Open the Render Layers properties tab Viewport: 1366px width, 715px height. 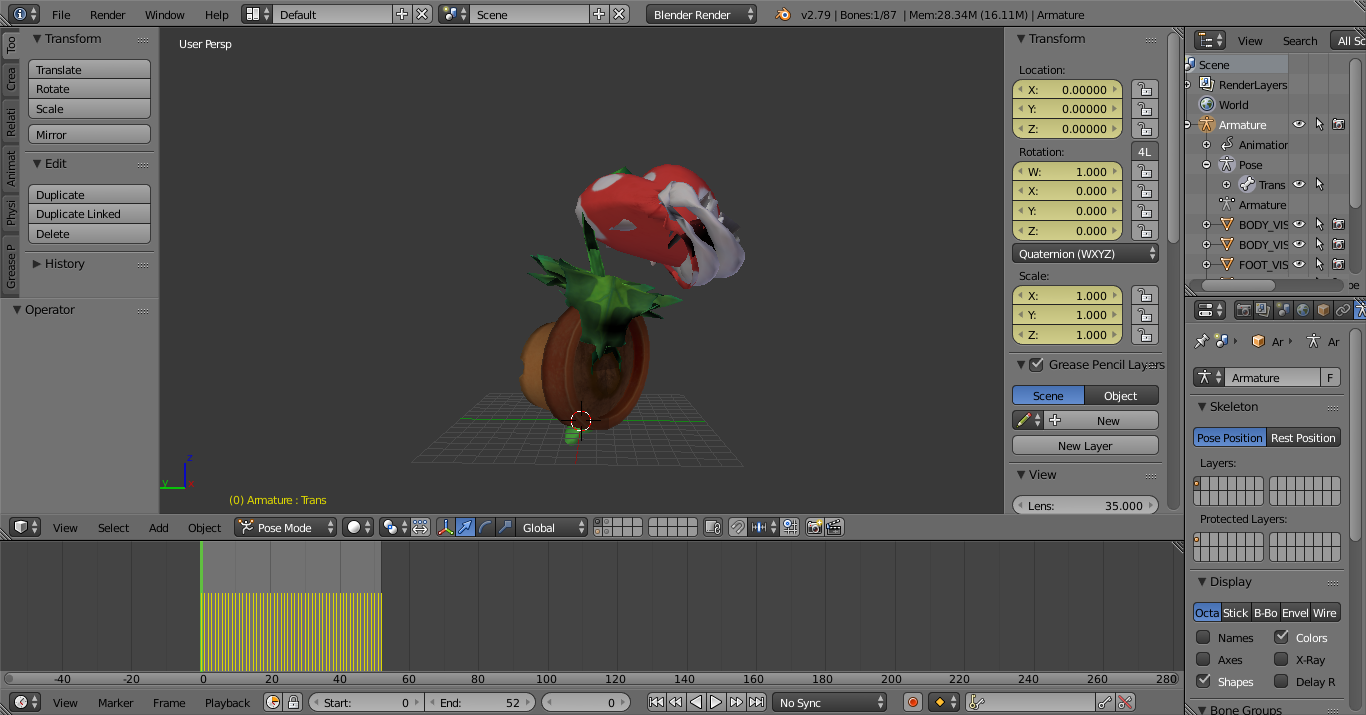tap(1263, 310)
